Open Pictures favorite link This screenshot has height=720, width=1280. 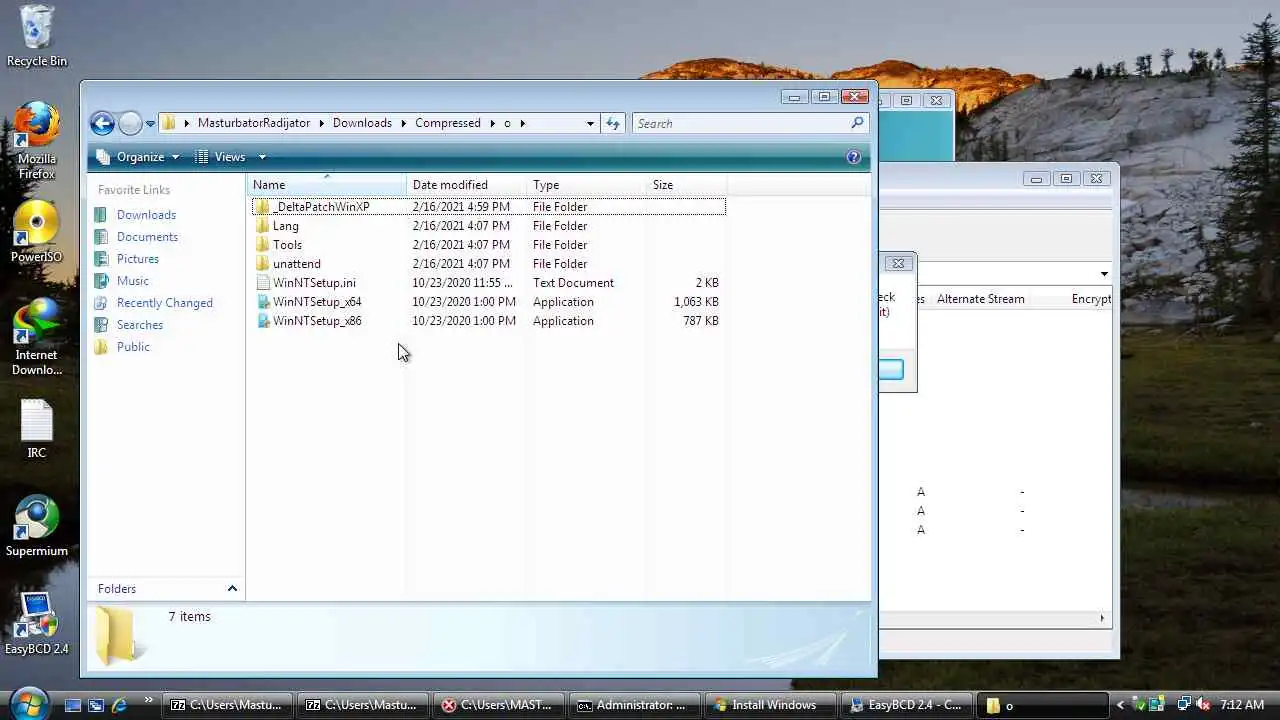[x=138, y=259]
